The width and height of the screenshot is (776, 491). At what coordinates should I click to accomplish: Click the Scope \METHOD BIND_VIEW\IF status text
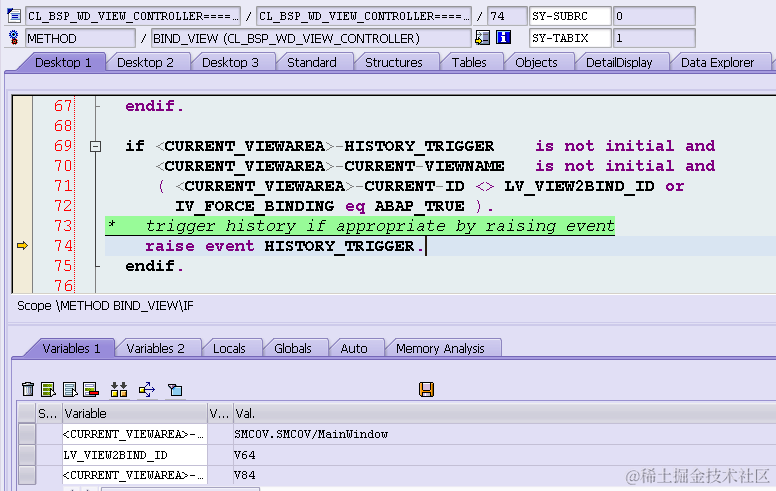click(x=105, y=306)
